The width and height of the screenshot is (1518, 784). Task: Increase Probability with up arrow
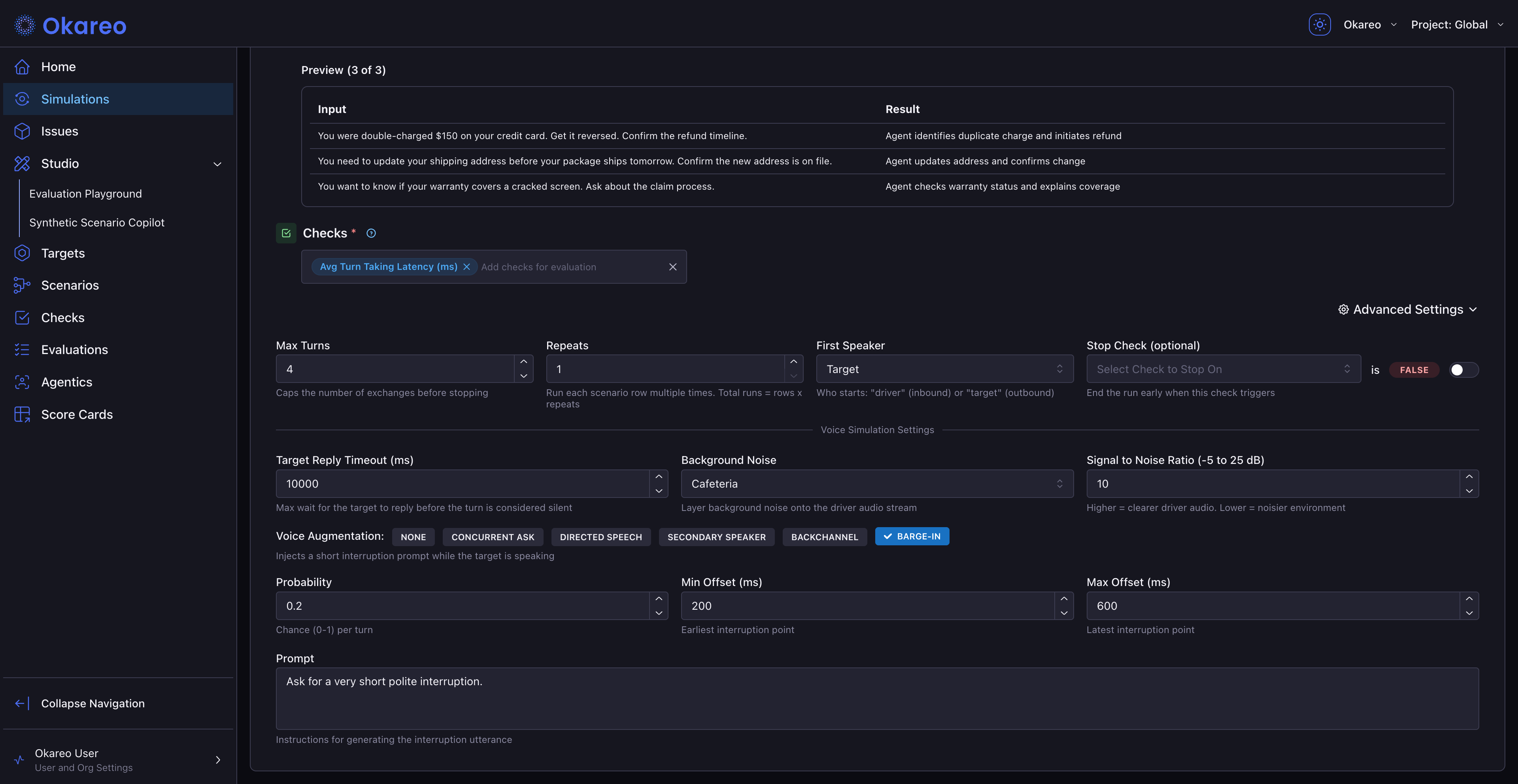click(x=659, y=598)
